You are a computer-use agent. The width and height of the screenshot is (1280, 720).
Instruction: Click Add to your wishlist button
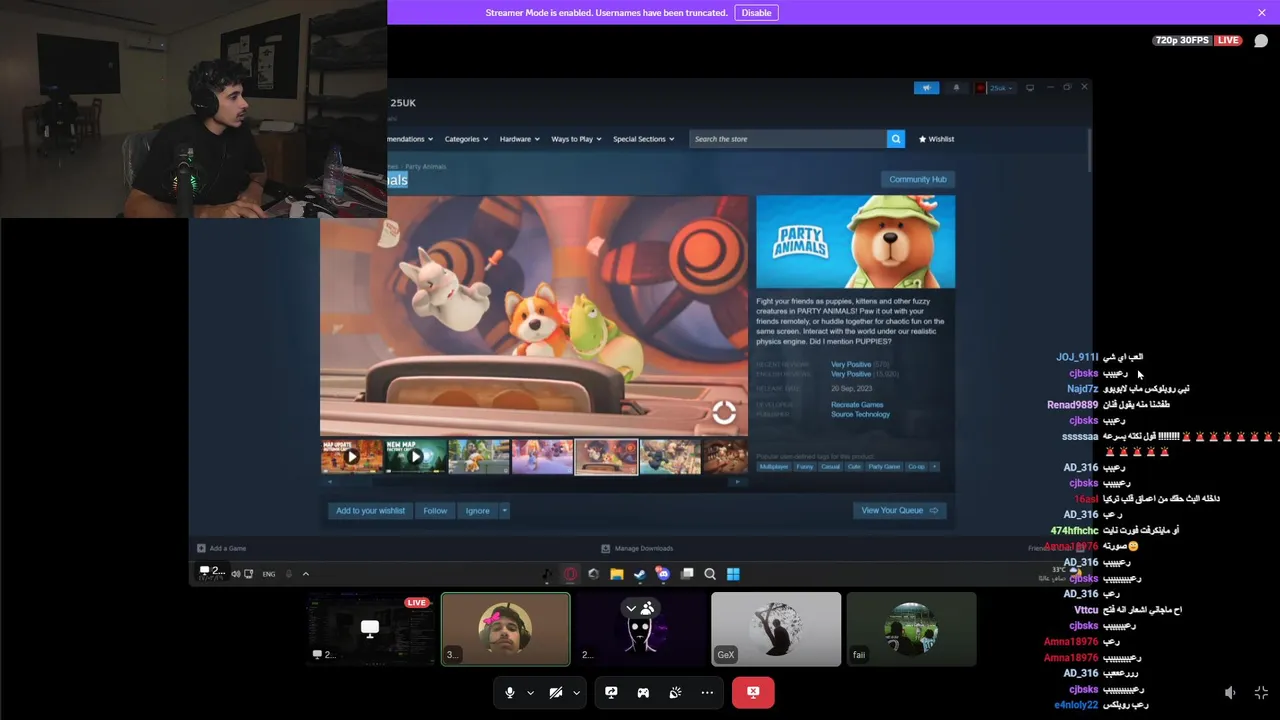click(370, 511)
